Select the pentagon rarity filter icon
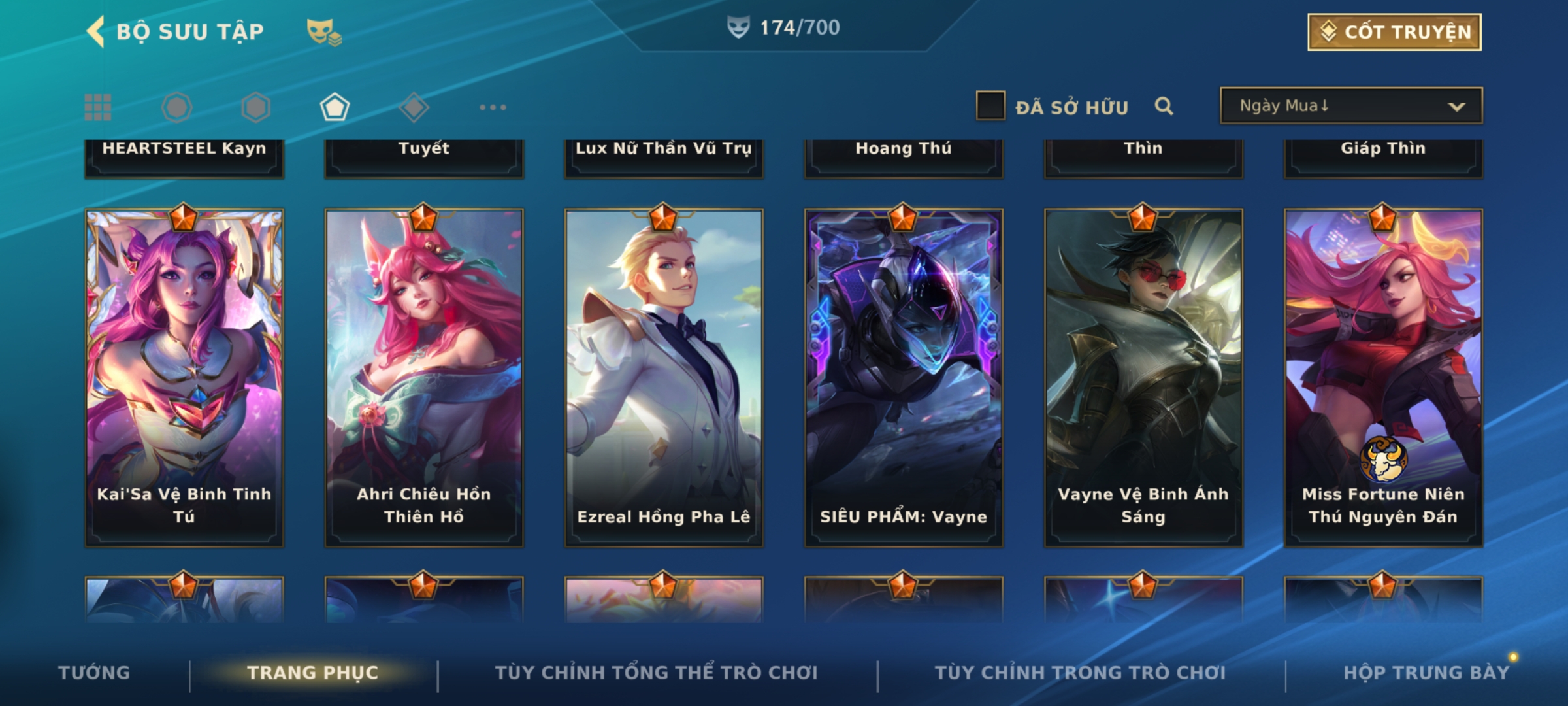 335,107
